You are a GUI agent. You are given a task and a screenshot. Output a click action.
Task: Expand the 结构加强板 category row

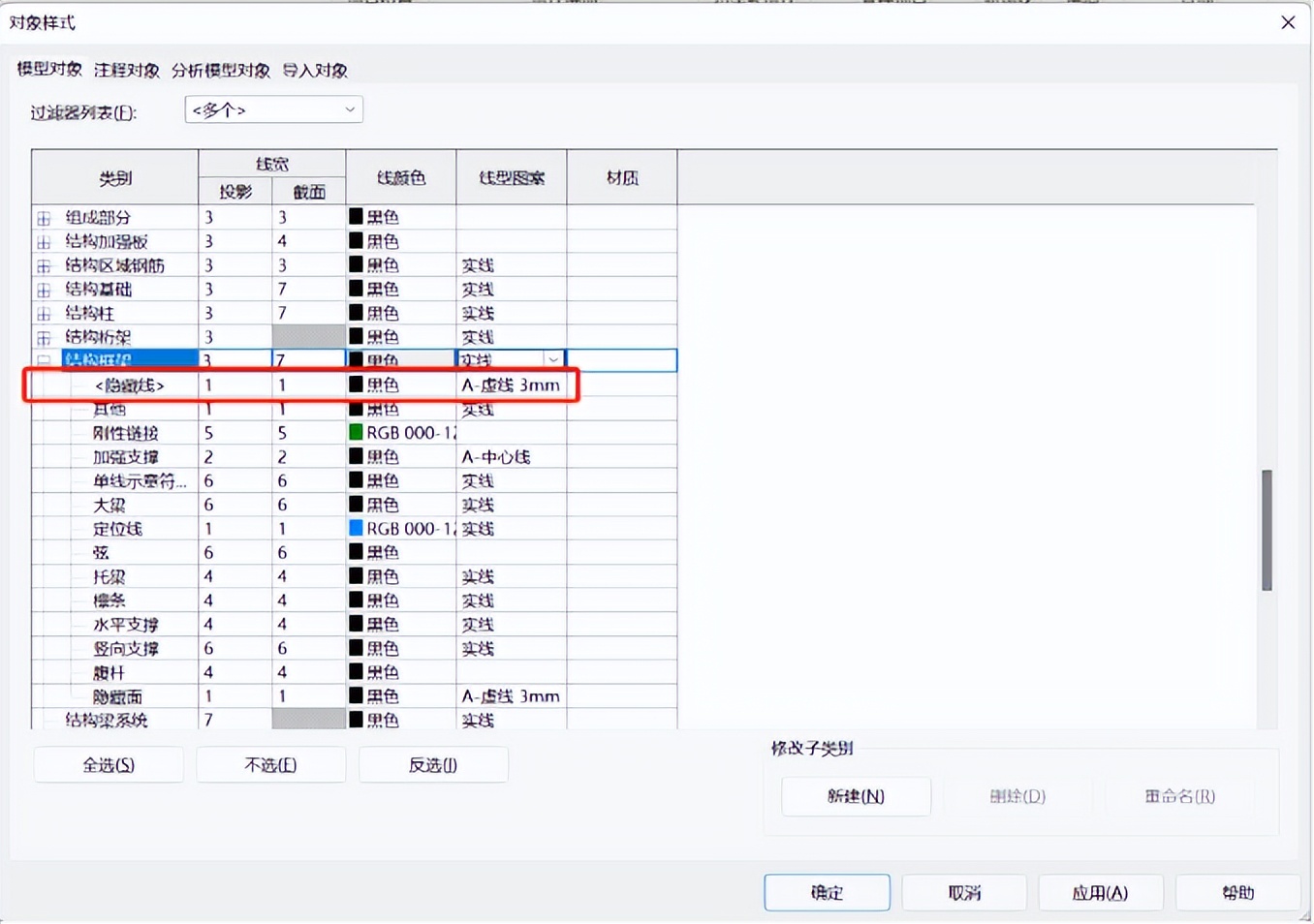click(x=44, y=242)
